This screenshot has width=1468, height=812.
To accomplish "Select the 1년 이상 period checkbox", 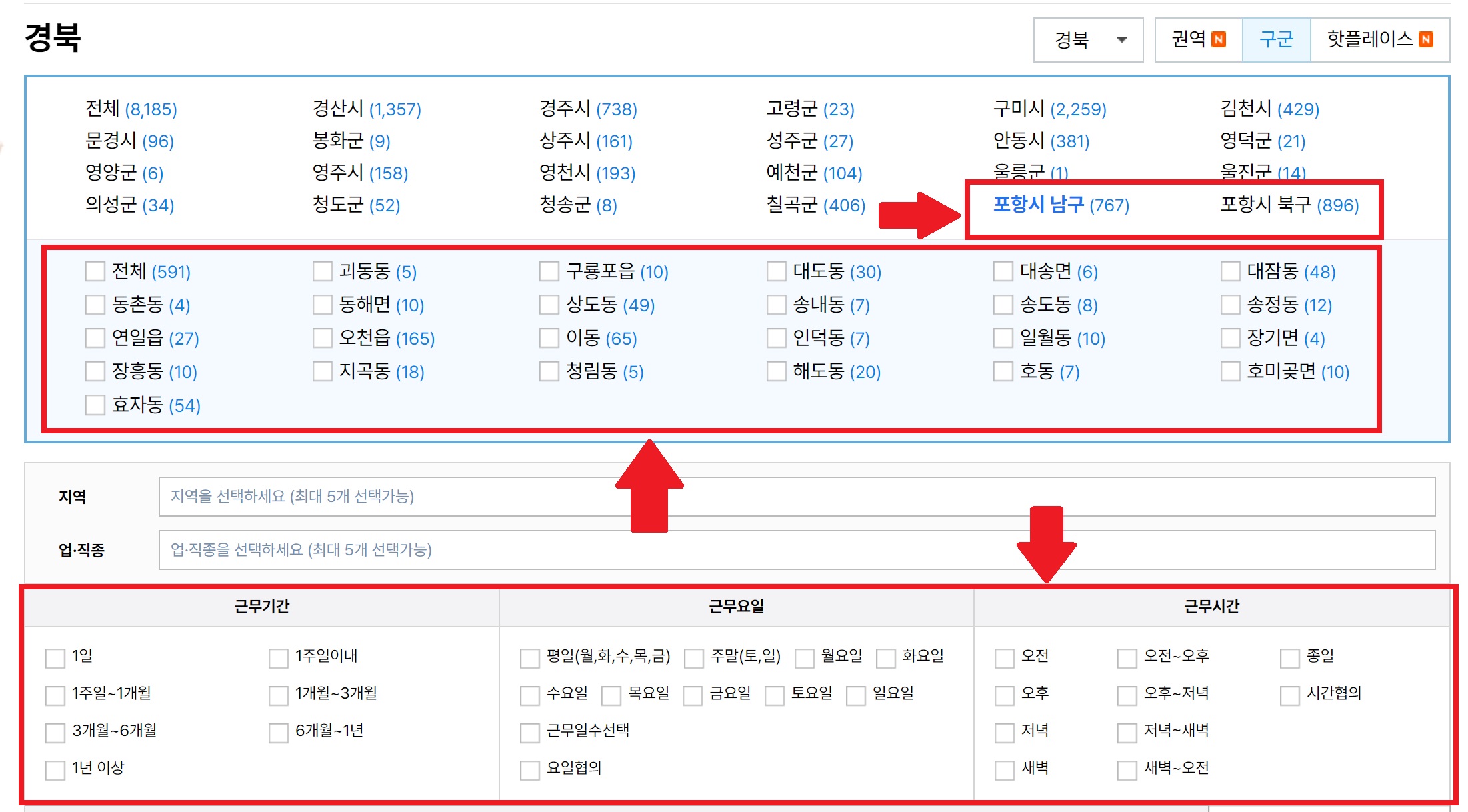I will click(55, 770).
